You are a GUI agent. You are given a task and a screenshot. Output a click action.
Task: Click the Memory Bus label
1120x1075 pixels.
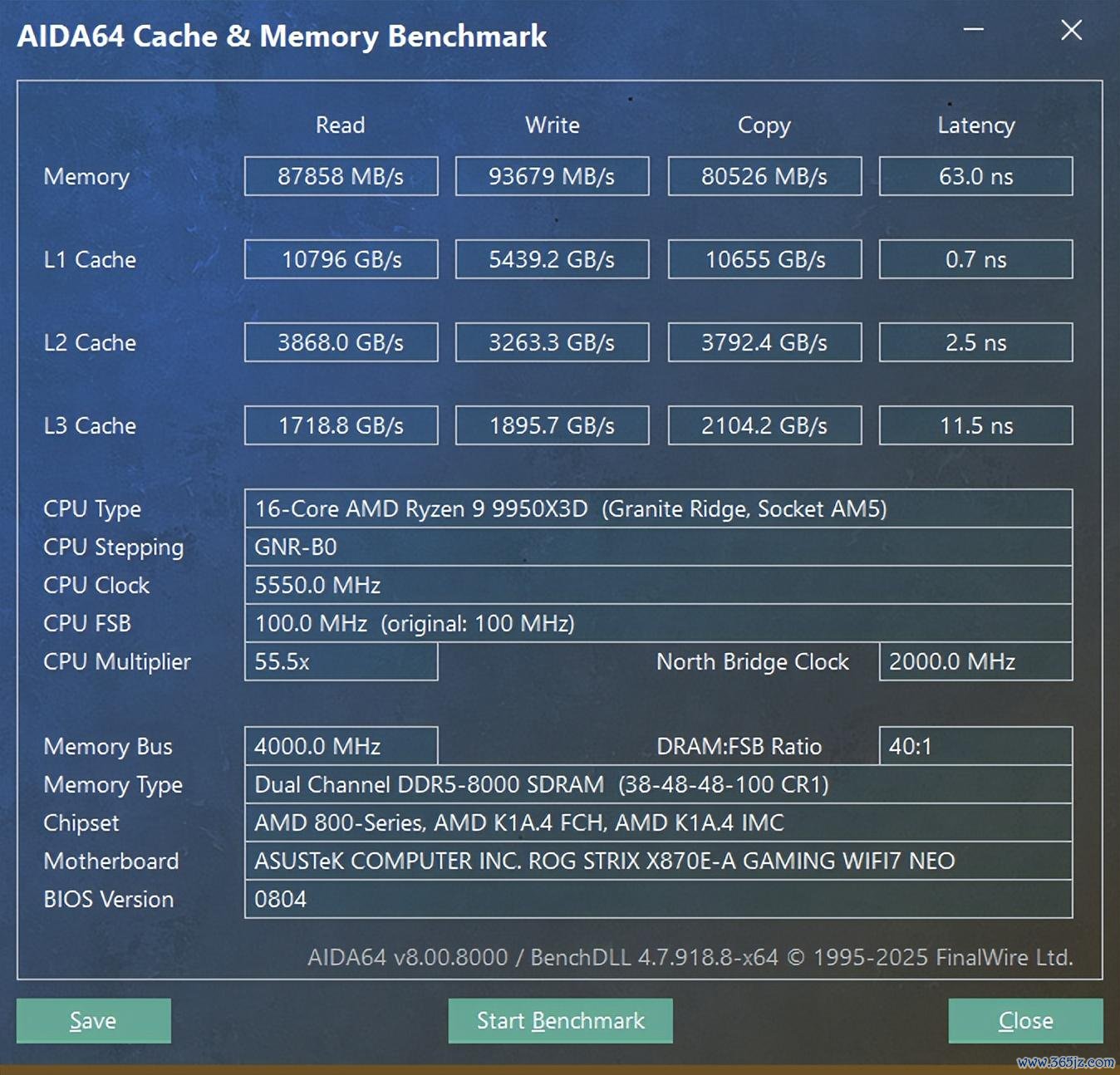(x=108, y=746)
